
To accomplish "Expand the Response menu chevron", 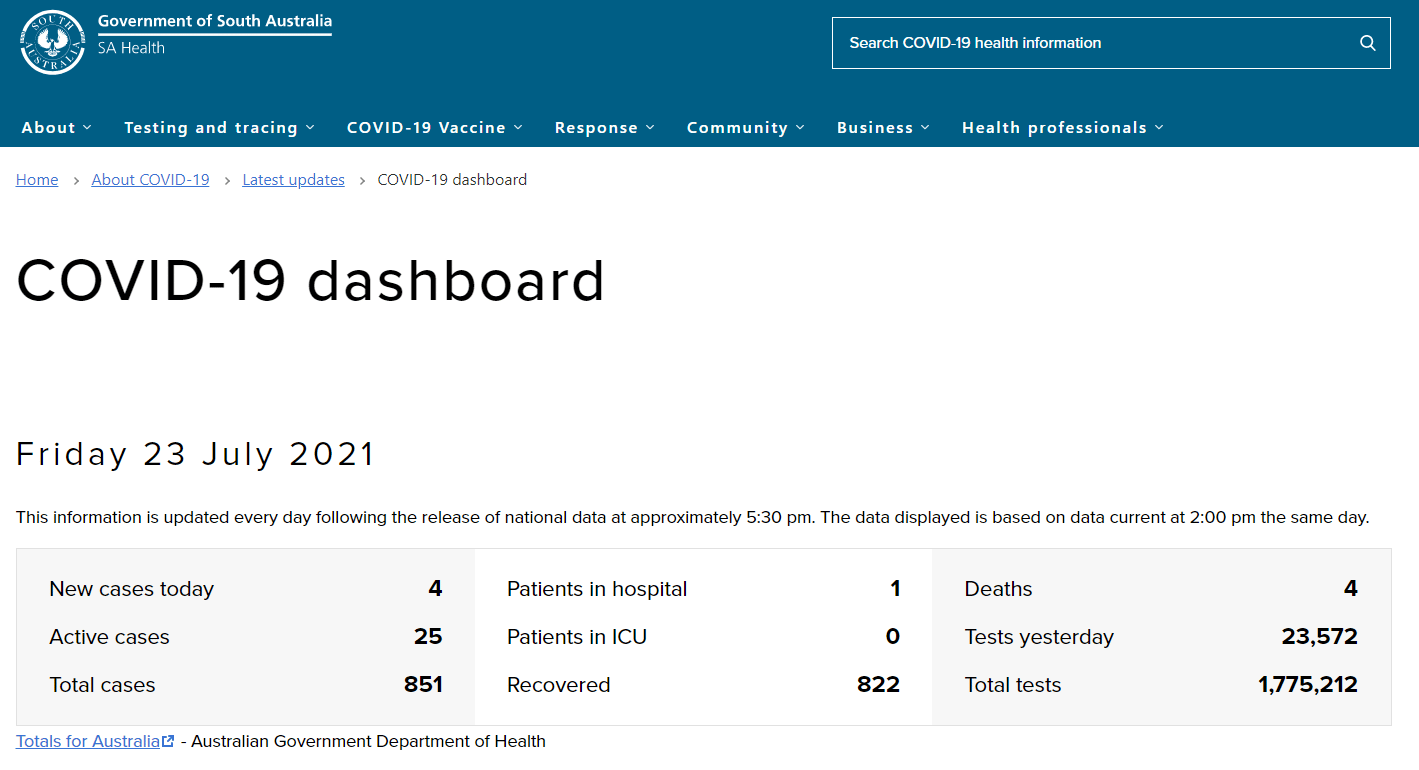I will pyautogui.click(x=650, y=128).
